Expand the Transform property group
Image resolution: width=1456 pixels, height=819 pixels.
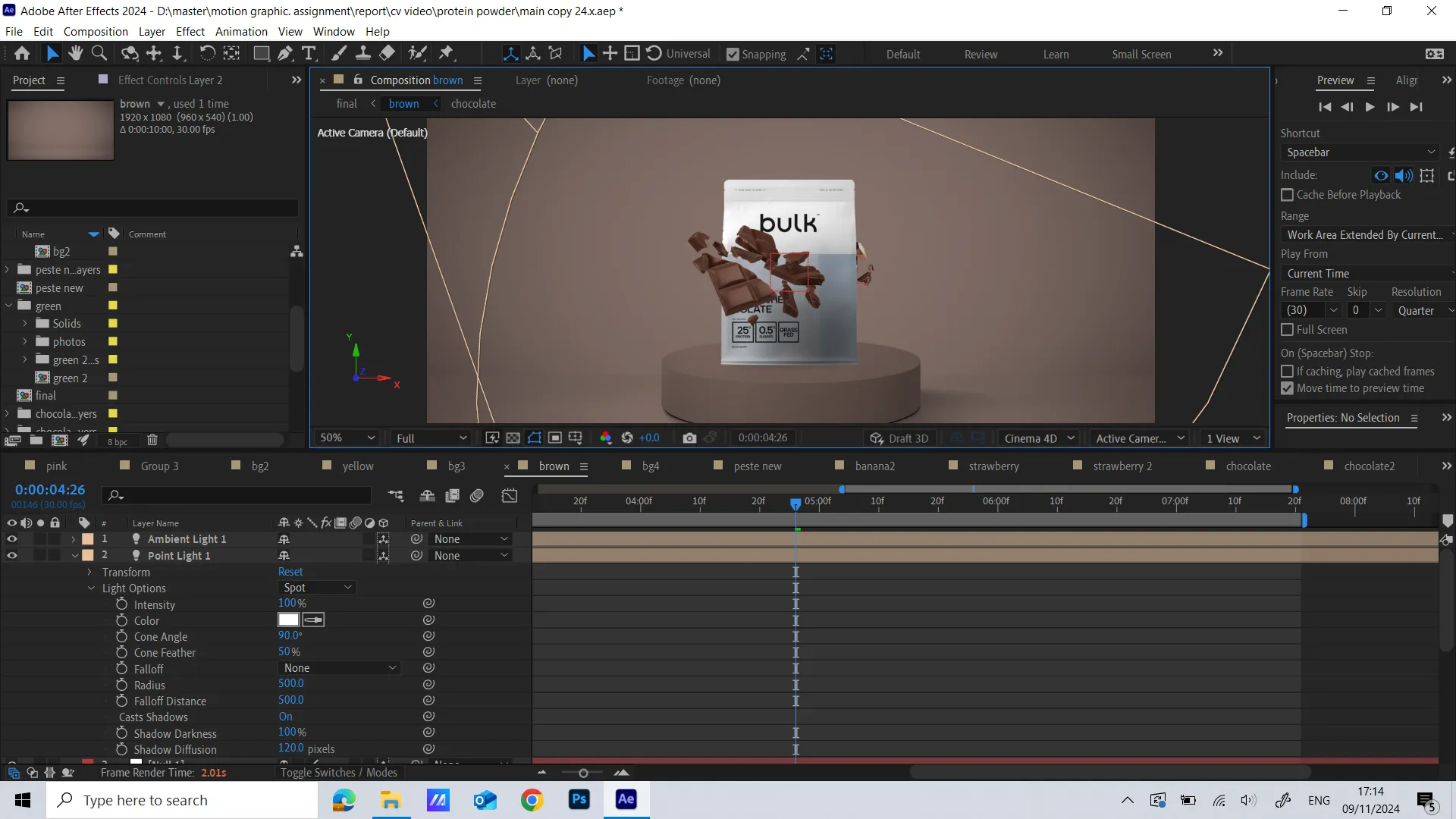[x=89, y=573]
